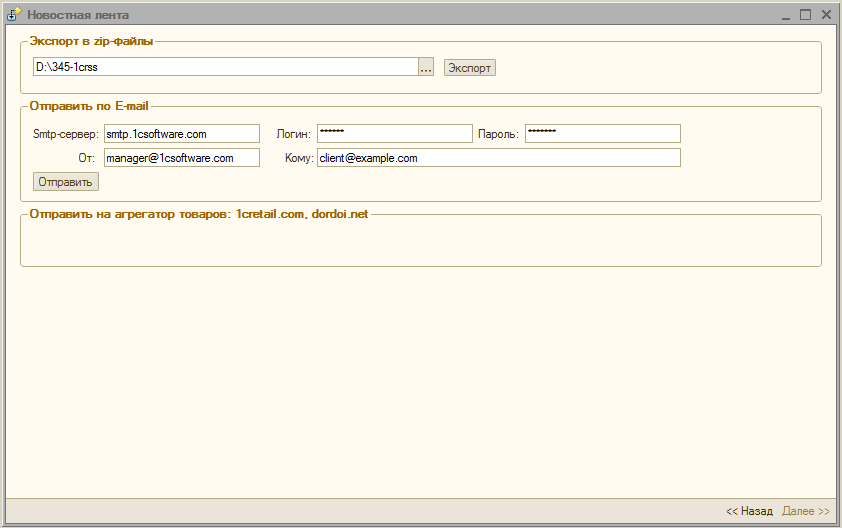
Task: Close the Новостная лента window
Action: [x=826, y=15]
